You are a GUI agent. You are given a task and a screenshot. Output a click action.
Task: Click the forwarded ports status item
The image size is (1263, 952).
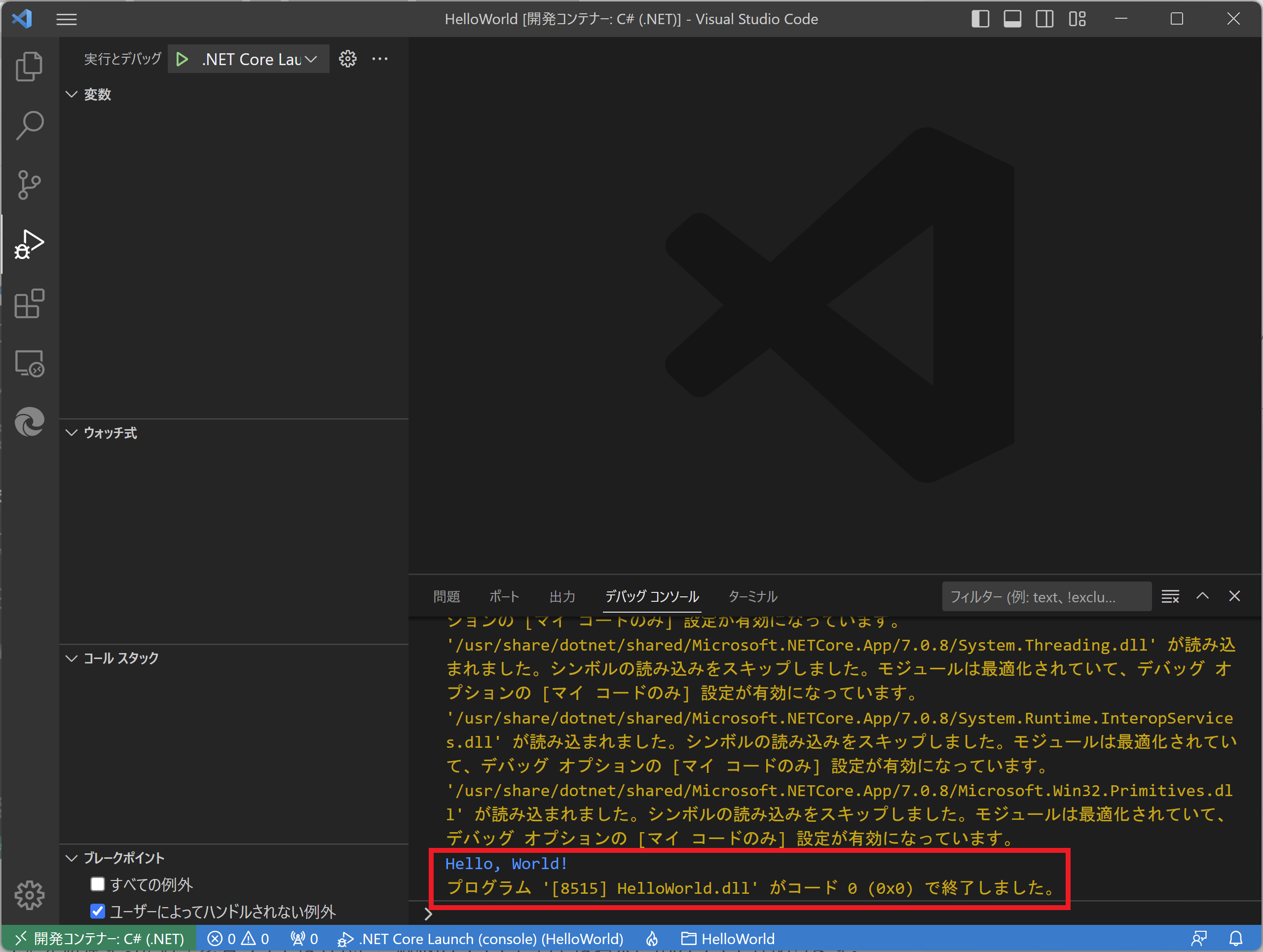tap(304, 939)
